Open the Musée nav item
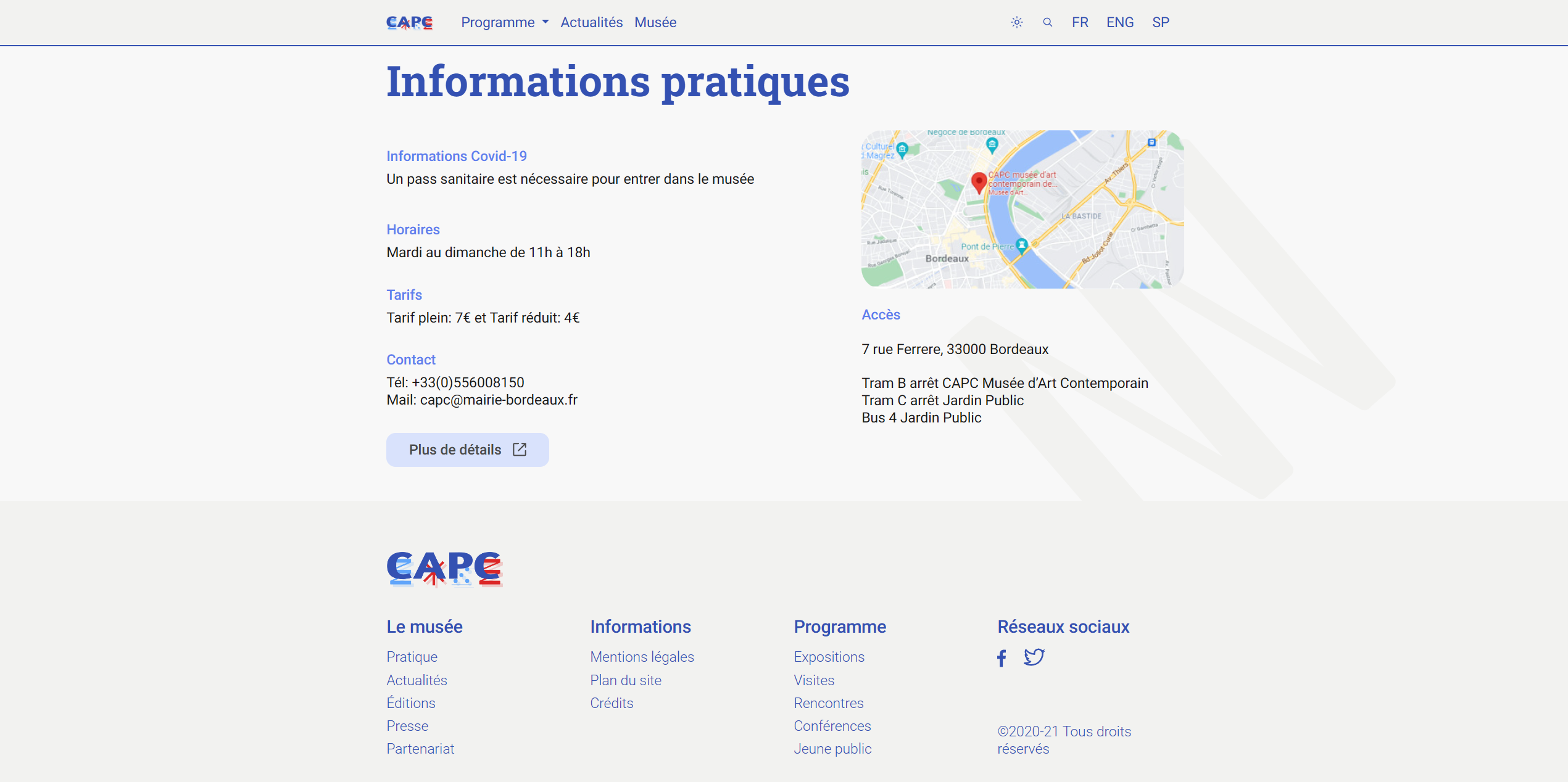The height and width of the screenshot is (782, 1568). tap(655, 23)
